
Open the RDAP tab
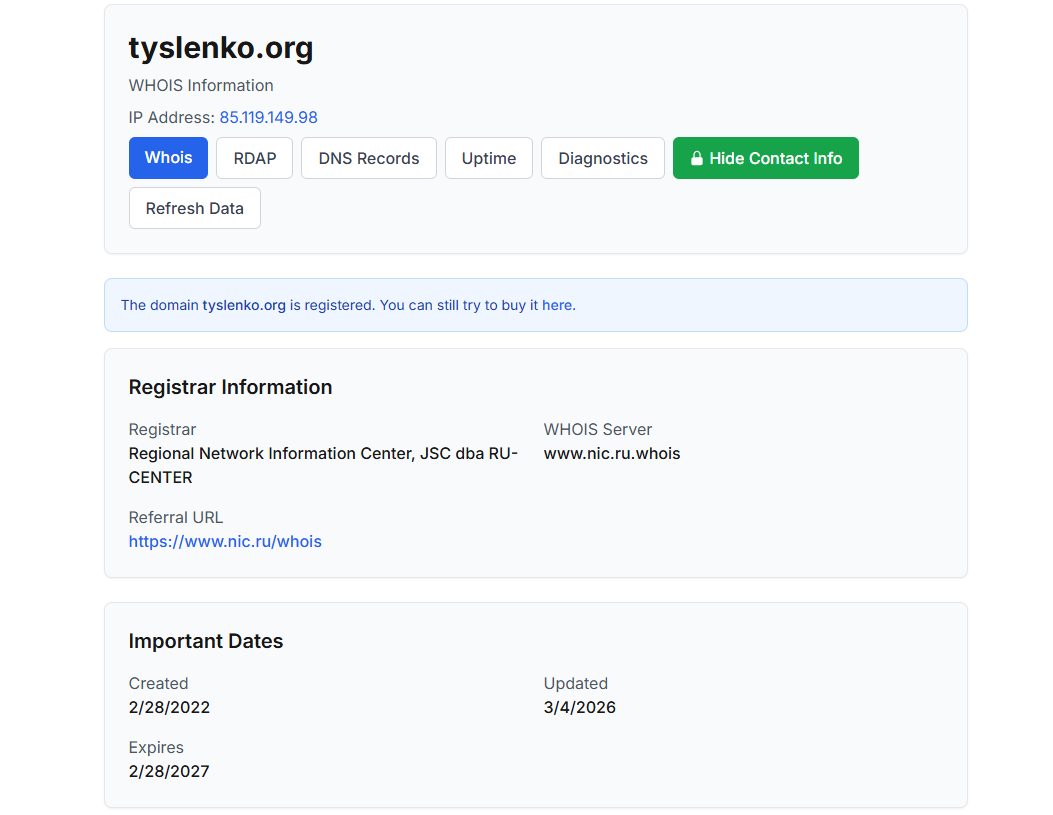click(x=254, y=158)
